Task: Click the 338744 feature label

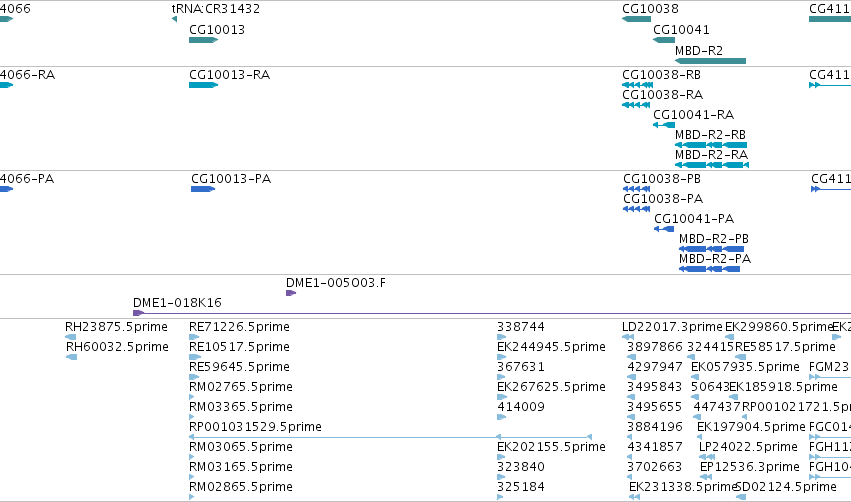Action: pyautogui.click(x=520, y=327)
